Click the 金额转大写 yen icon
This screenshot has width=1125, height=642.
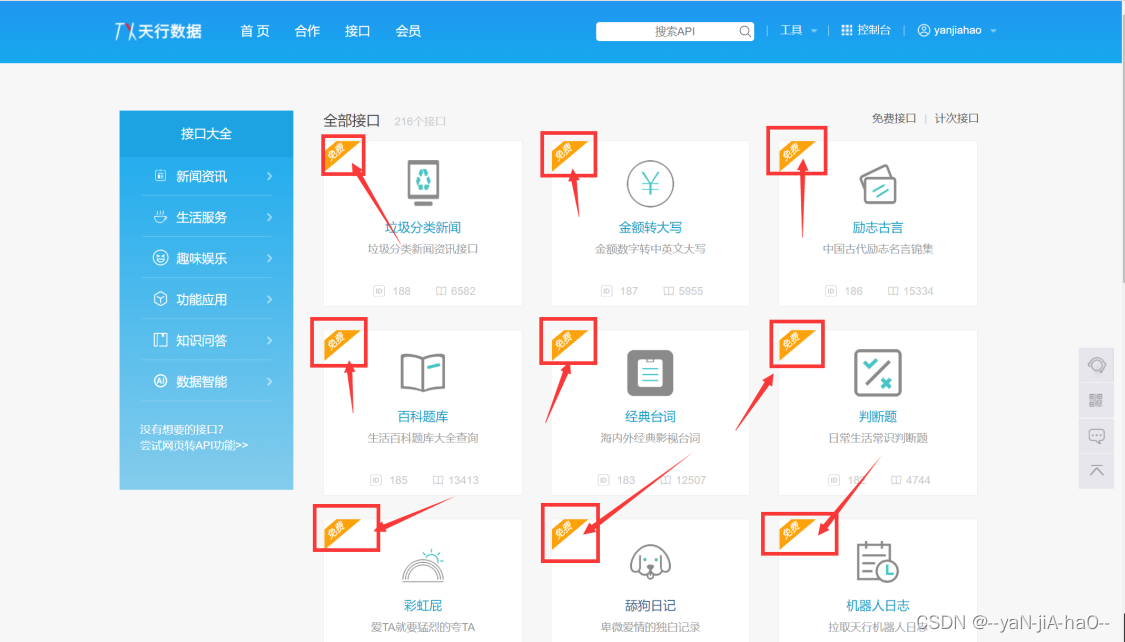coord(650,184)
